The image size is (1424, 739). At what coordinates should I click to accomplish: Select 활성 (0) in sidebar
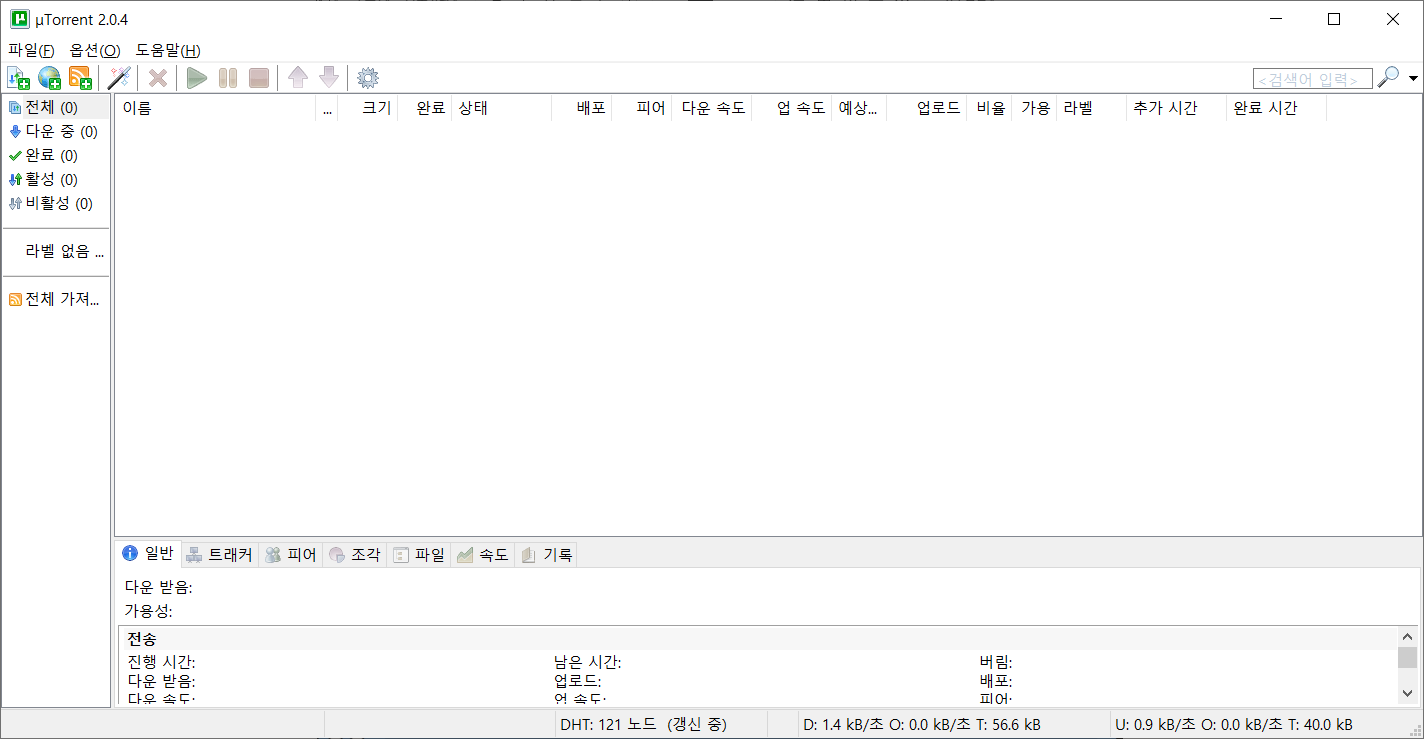55,179
